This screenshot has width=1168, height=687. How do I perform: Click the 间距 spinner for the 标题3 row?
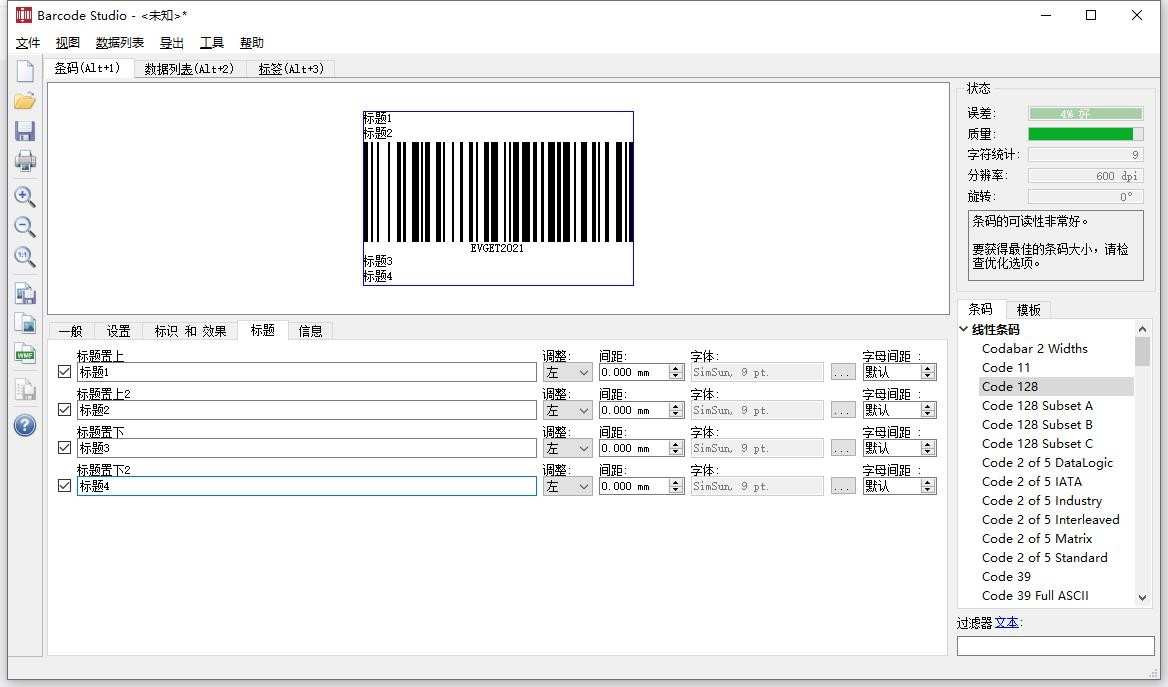pyautogui.click(x=676, y=448)
